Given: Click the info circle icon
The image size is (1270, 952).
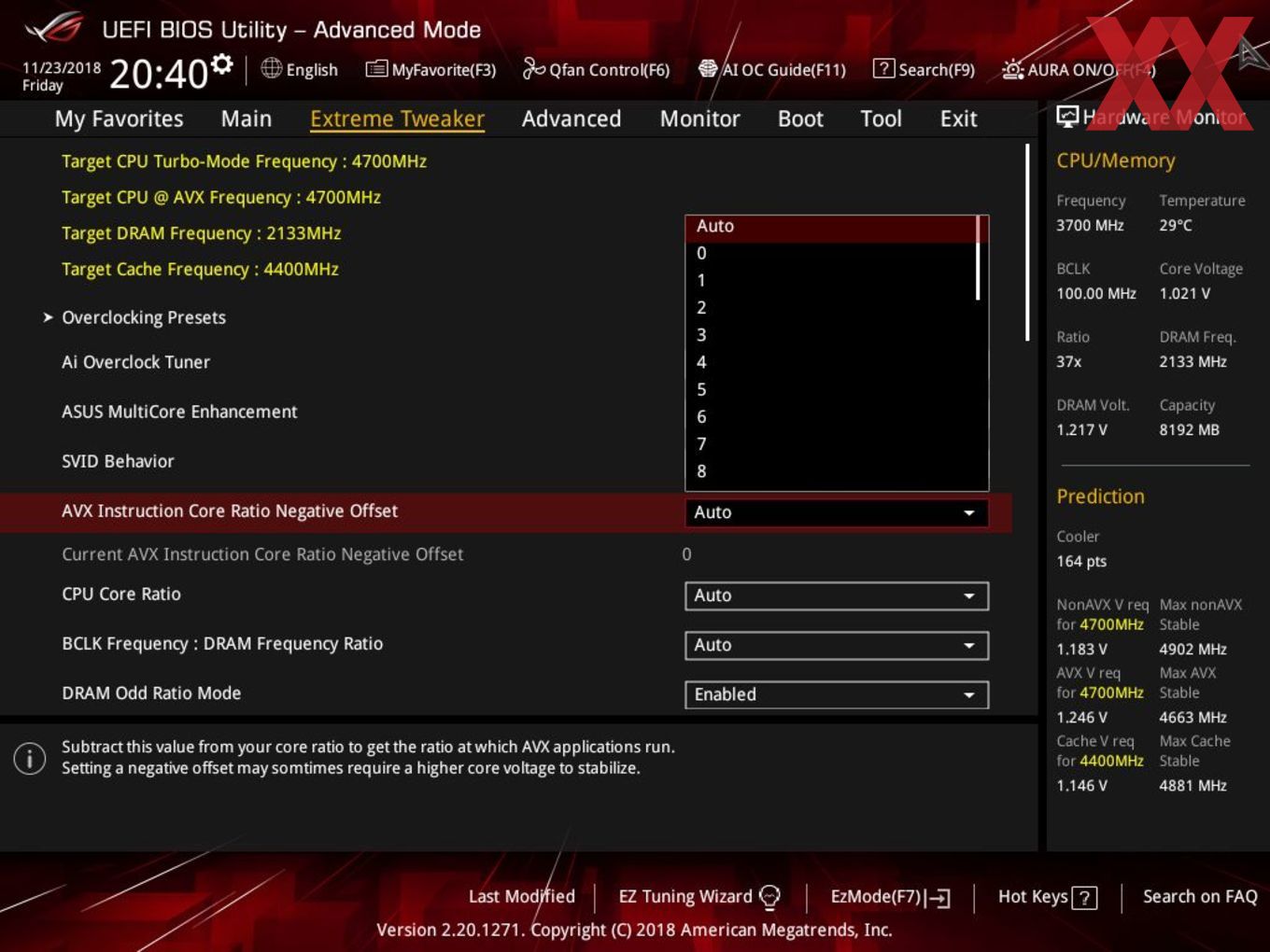Looking at the screenshot, I should click(30, 758).
